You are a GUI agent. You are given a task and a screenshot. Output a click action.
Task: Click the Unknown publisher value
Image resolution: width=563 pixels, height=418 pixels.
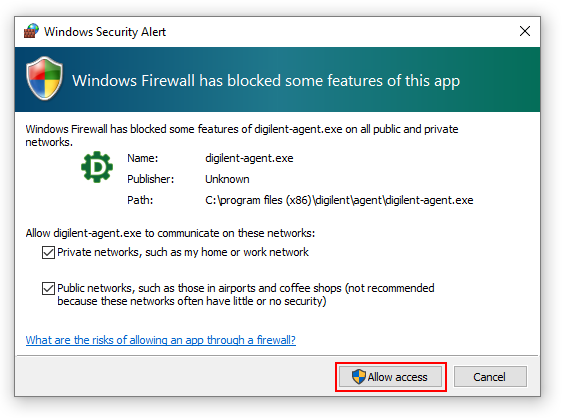pos(227,179)
